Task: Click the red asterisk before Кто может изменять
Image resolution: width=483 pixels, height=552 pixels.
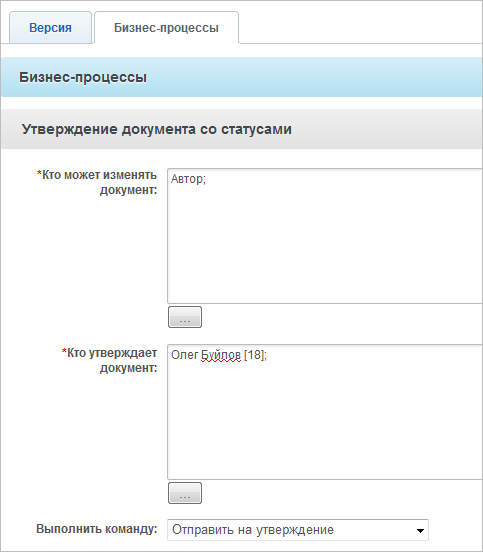Action: (x=39, y=174)
